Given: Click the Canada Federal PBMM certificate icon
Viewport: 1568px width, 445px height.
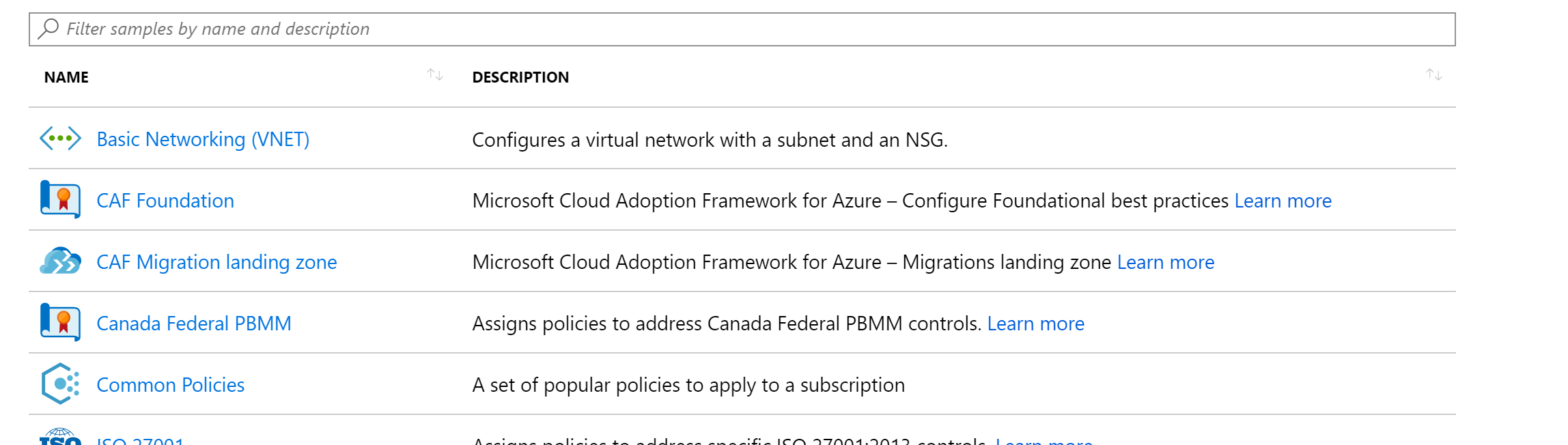Looking at the screenshot, I should click(x=60, y=322).
